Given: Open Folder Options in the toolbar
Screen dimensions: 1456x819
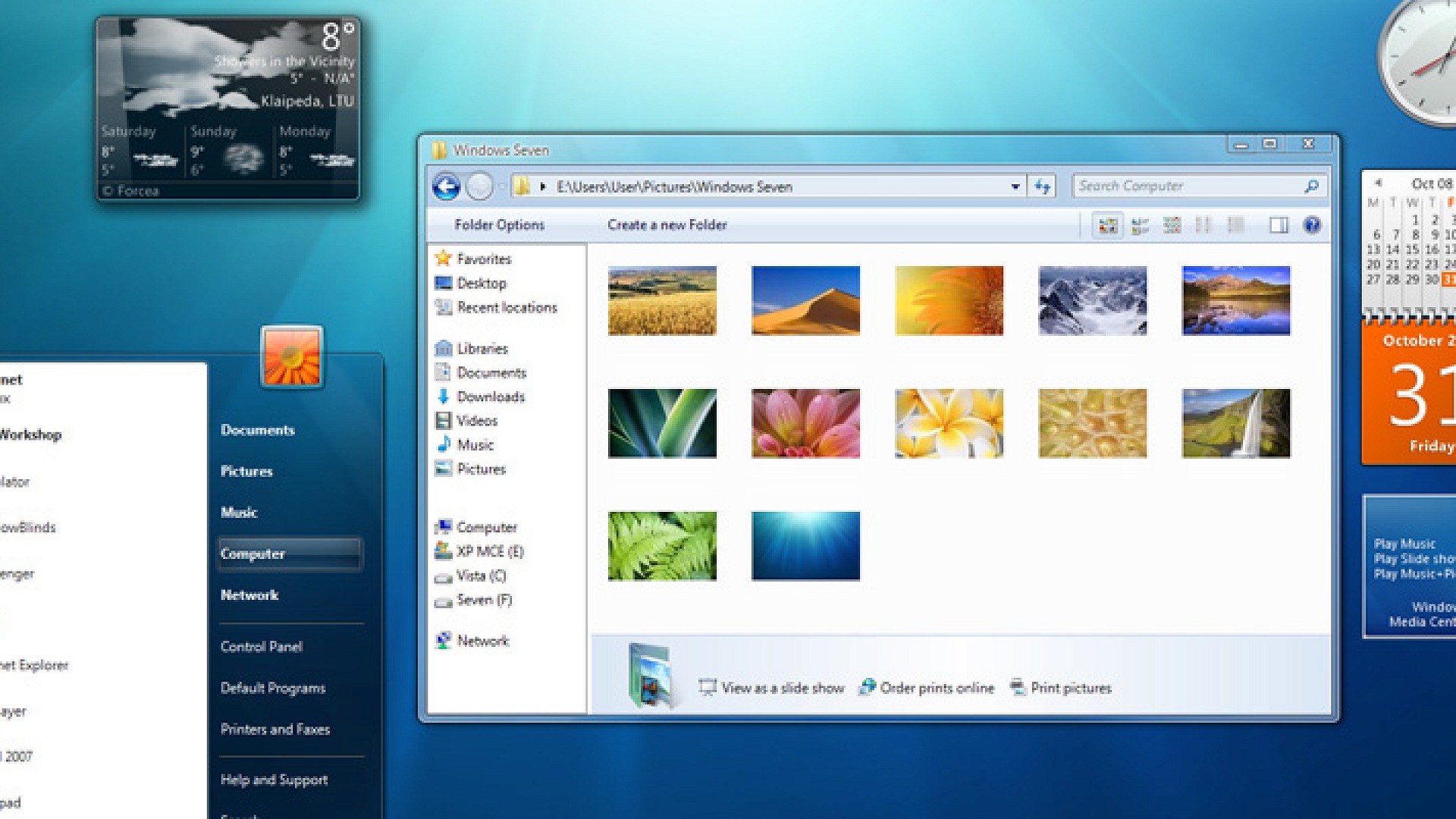Looking at the screenshot, I should pos(499,225).
